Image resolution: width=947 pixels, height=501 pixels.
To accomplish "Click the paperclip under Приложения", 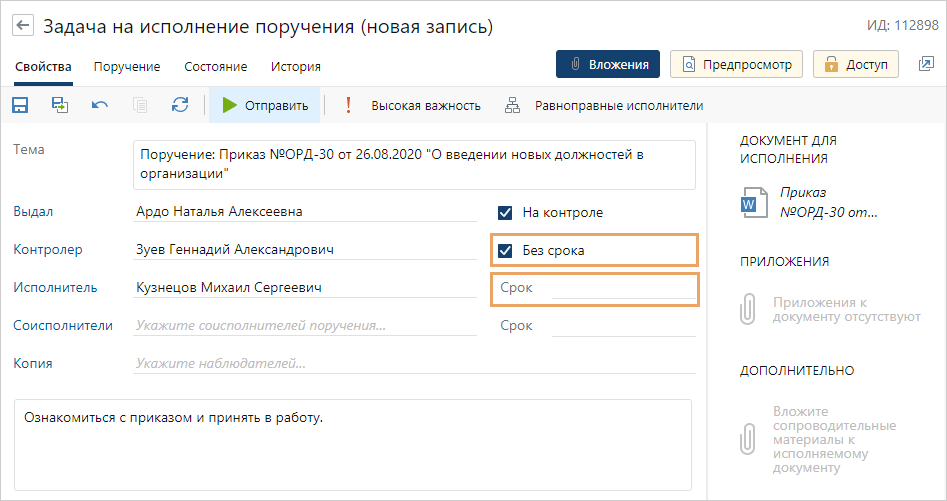I will 748,309.
